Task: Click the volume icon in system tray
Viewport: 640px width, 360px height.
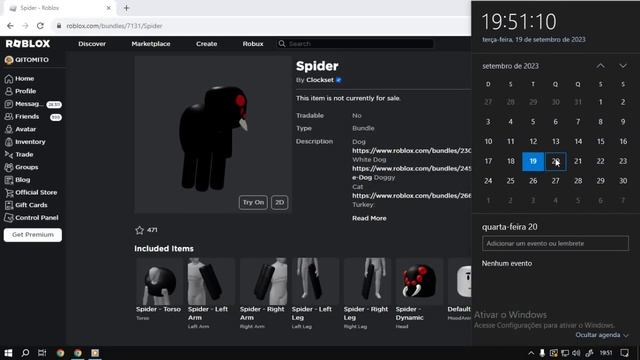Action: (x=576, y=353)
